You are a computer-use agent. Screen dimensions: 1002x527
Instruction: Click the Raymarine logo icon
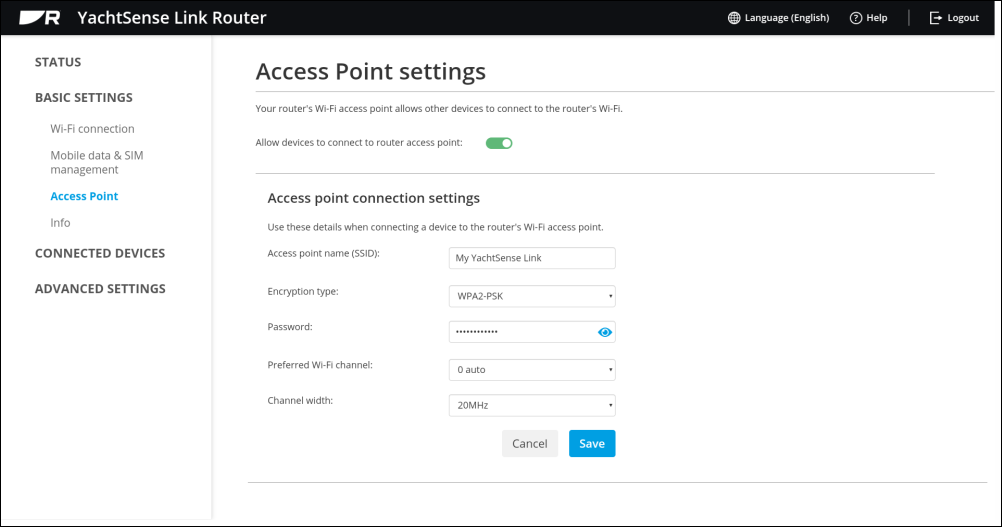coord(40,17)
